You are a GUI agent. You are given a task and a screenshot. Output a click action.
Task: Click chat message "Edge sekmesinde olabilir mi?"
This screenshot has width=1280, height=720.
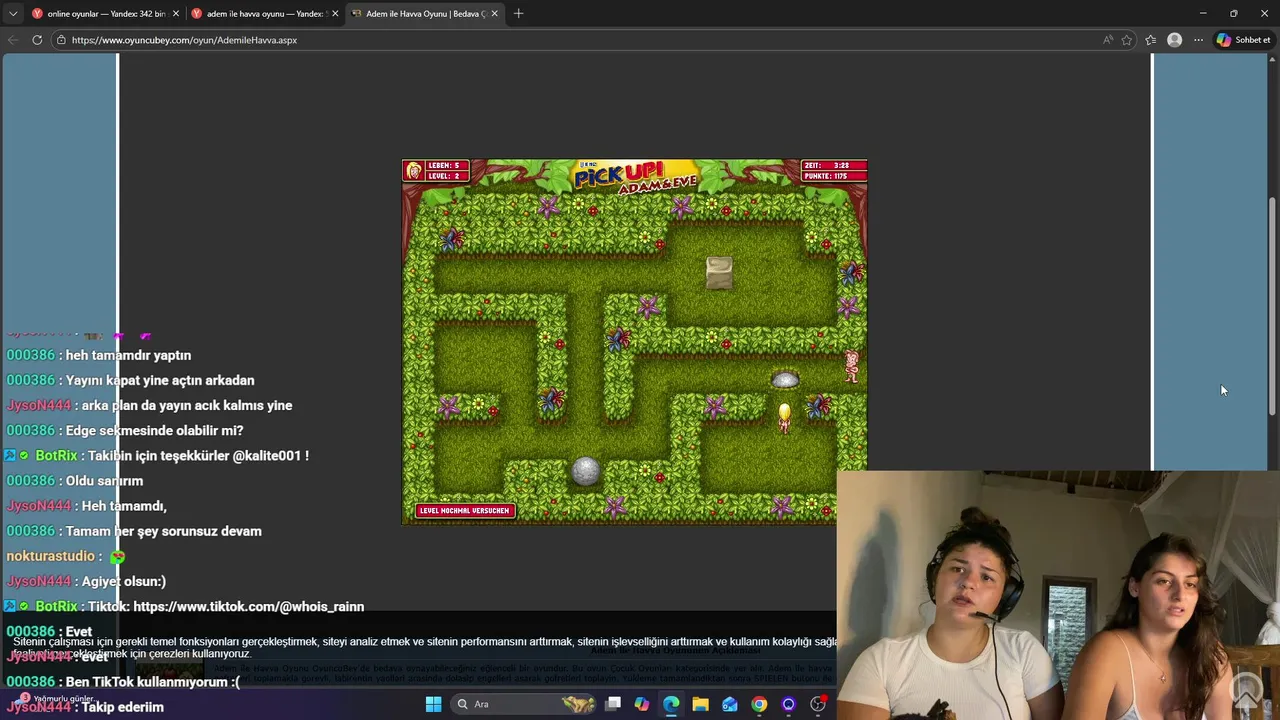tap(154, 430)
